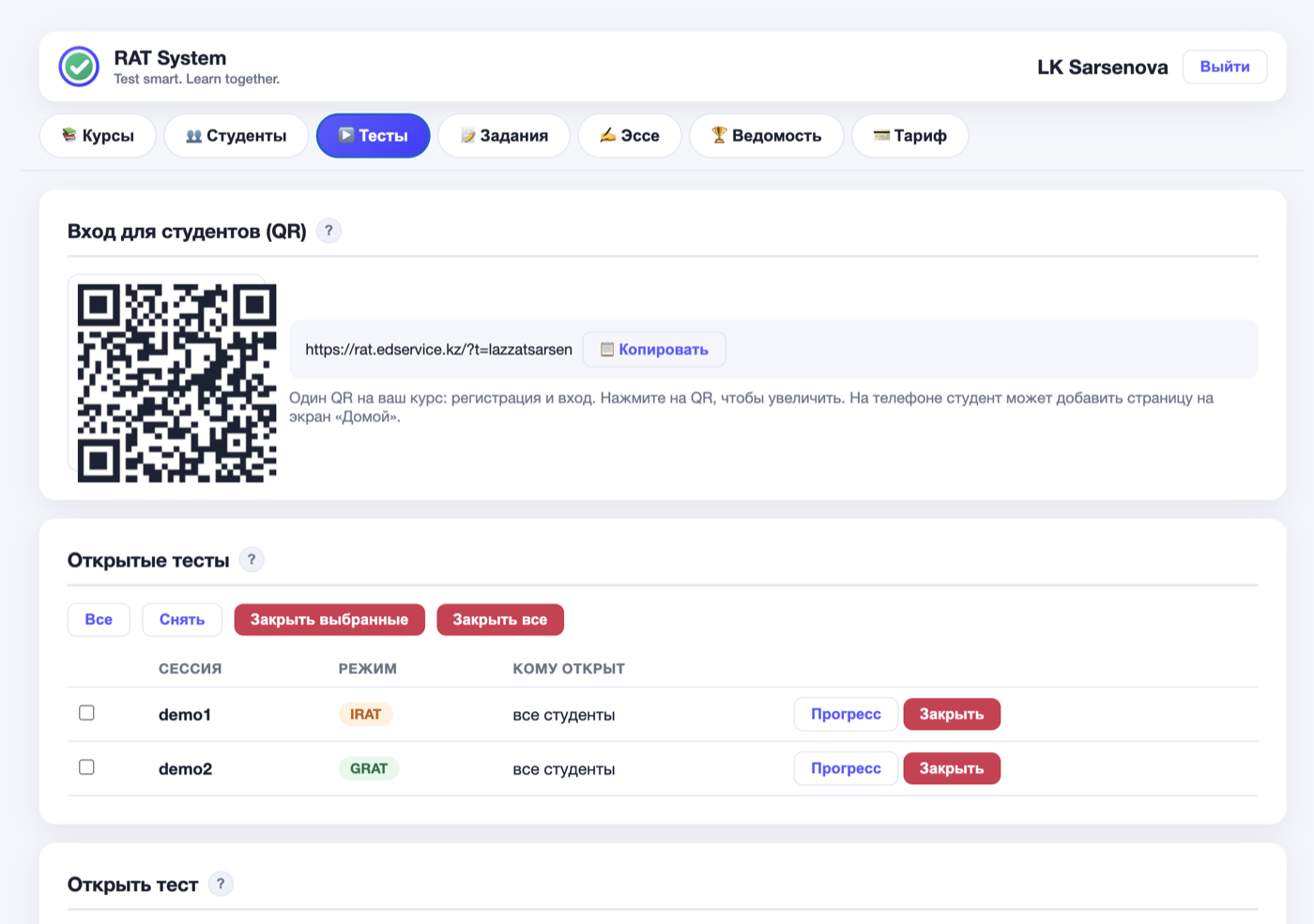Click help icon beside Открыть тест
The width and height of the screenshot is (1314, 924).
[221, 884]
